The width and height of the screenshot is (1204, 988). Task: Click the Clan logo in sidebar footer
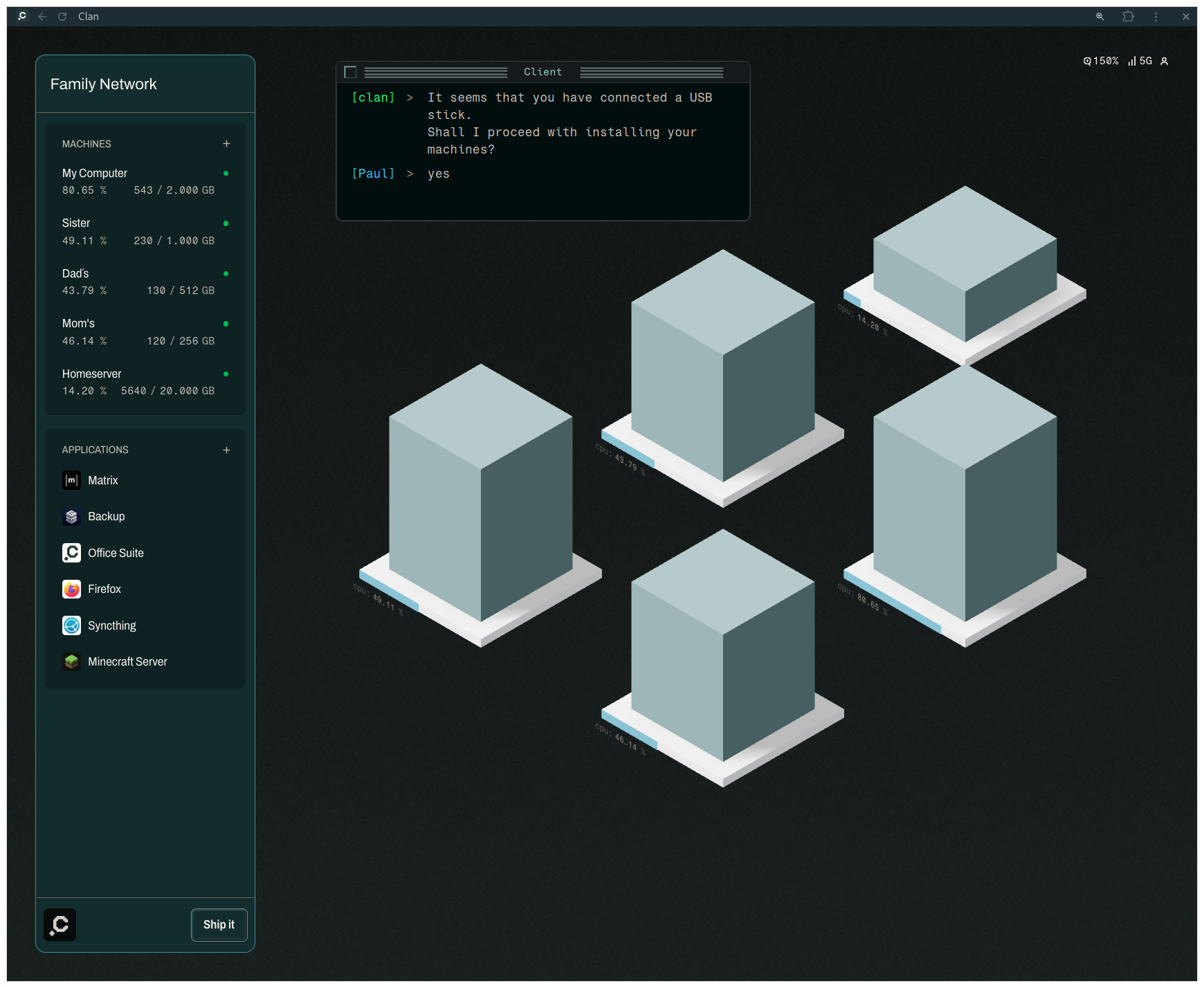(60, 925)
